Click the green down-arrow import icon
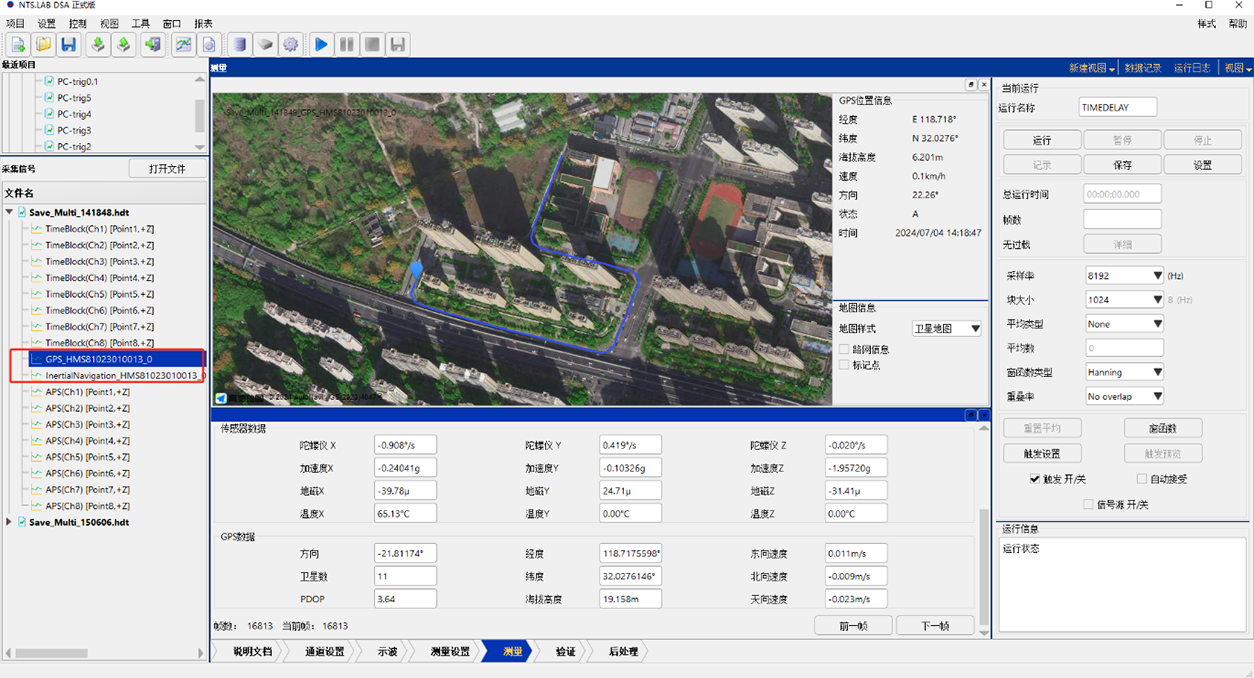 click(97, 44)
